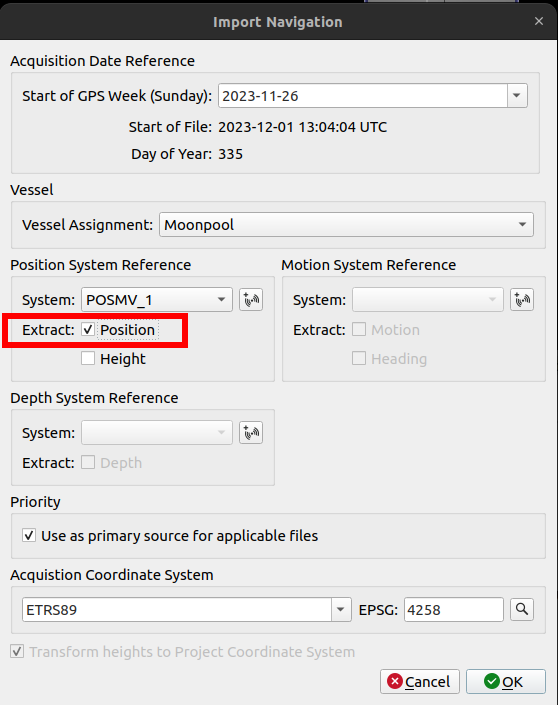This screenshot has height=705, width=558.
Task: Click Transform heights to Project Coordinate System checkbox
Action: 17,651
